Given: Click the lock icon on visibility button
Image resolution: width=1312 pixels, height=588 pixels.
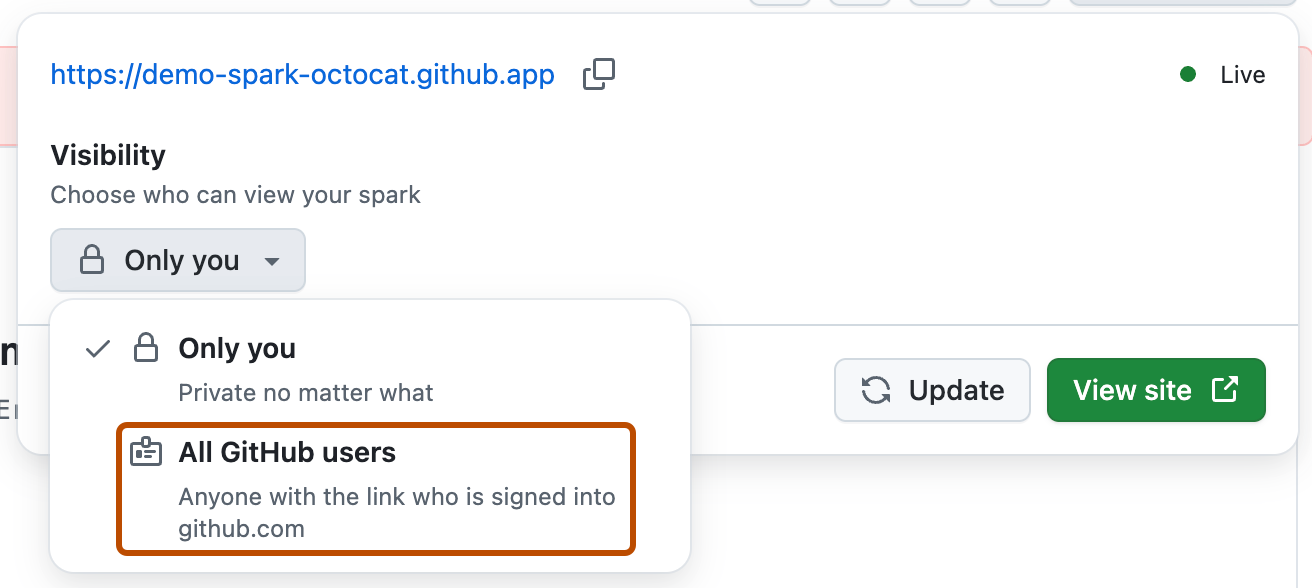Looking at the screenshot, I should [93, 260].
